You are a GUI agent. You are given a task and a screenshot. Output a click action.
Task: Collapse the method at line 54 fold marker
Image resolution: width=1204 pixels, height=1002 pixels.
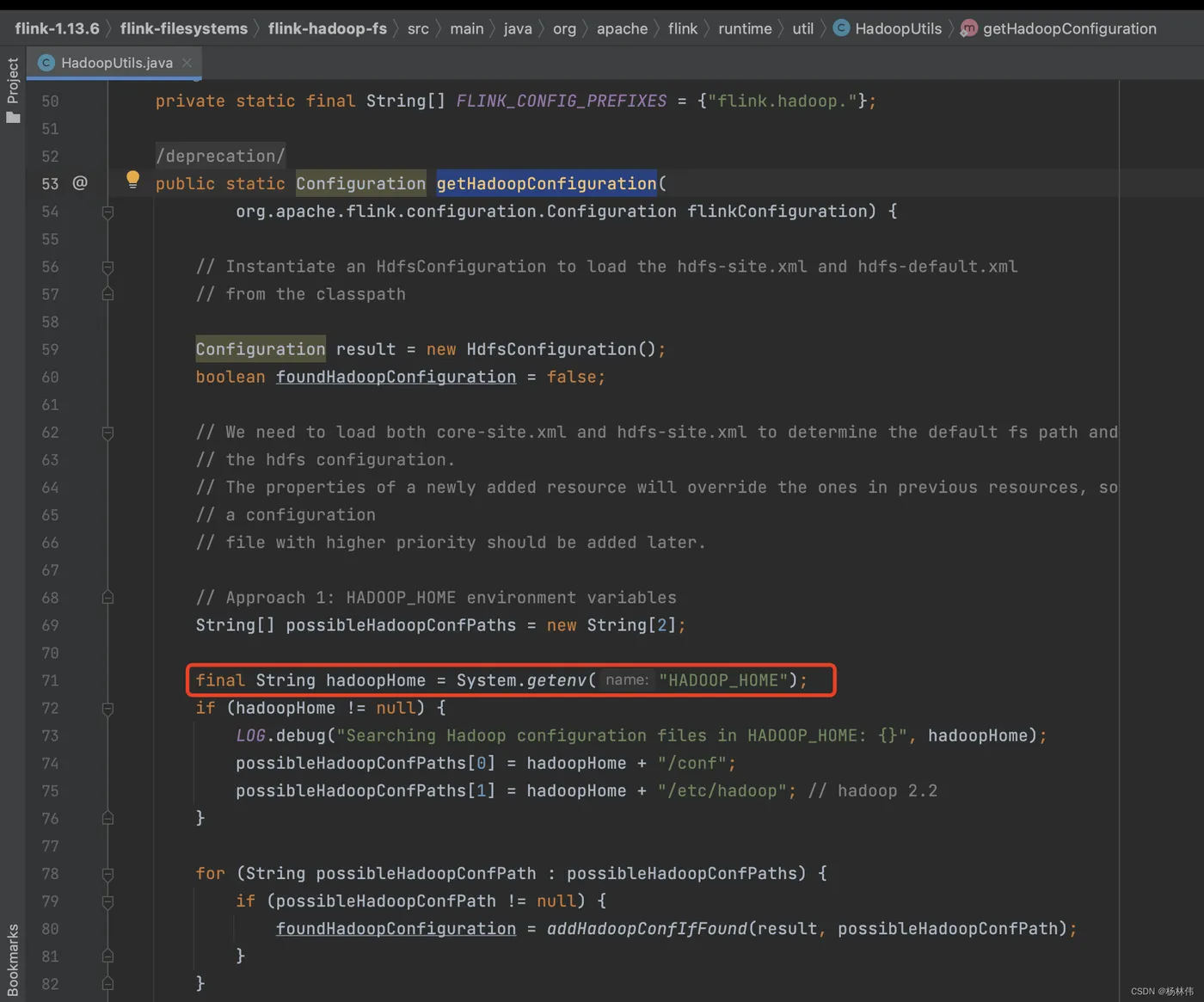pos(107,212)
